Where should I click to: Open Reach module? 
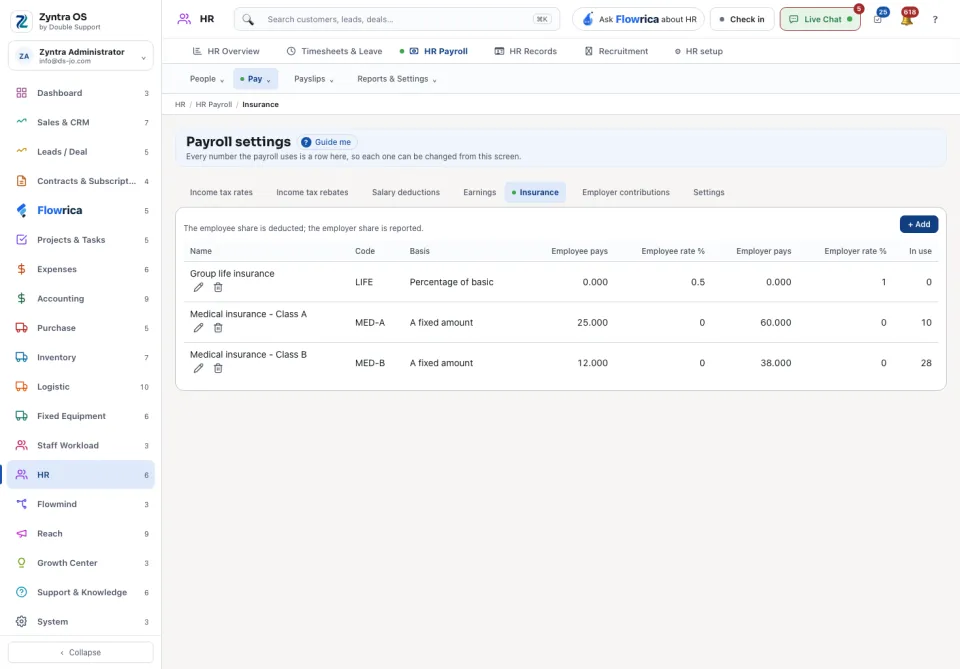[81, 534]
